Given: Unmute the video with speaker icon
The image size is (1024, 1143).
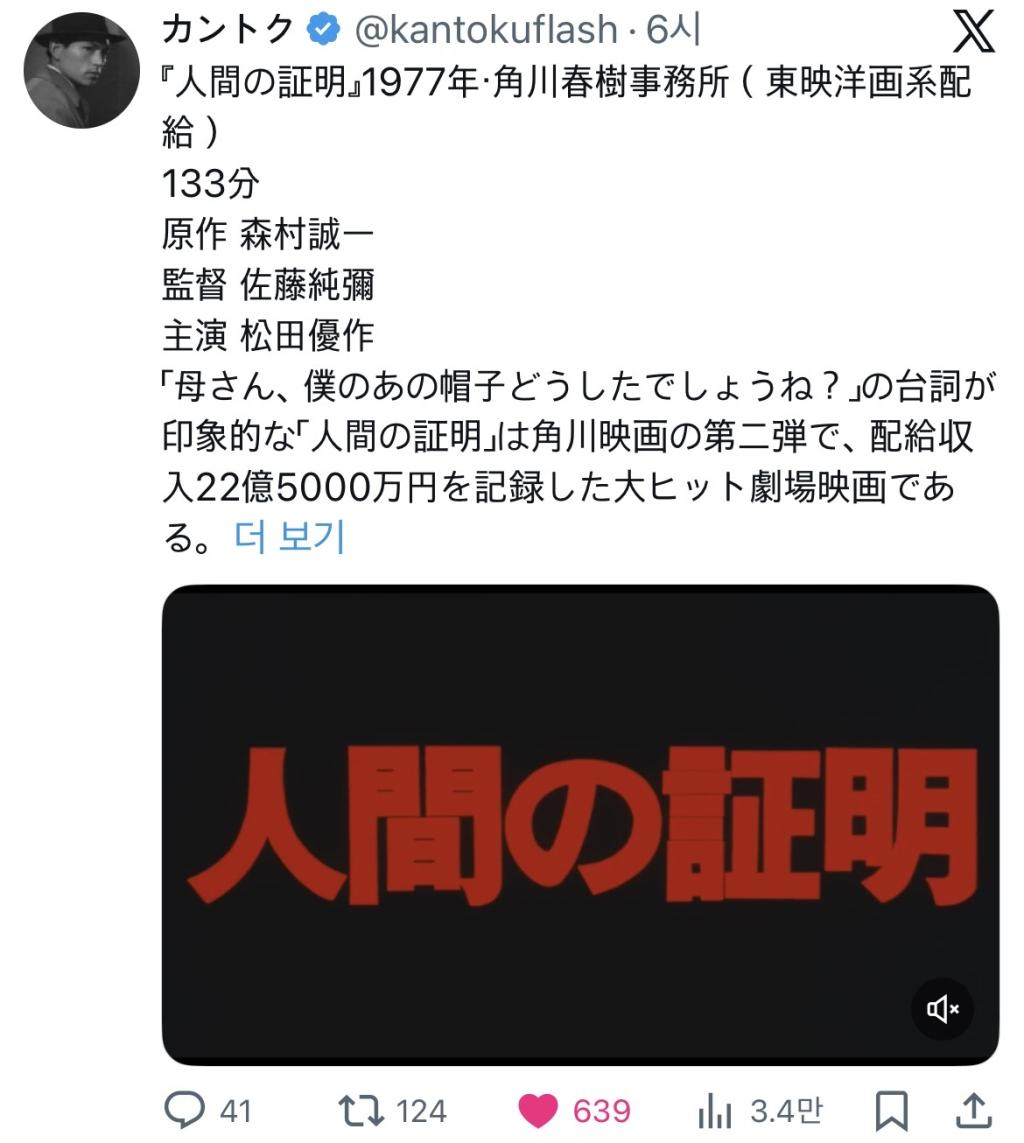Looking at the screenshot, I should 942,1009.
